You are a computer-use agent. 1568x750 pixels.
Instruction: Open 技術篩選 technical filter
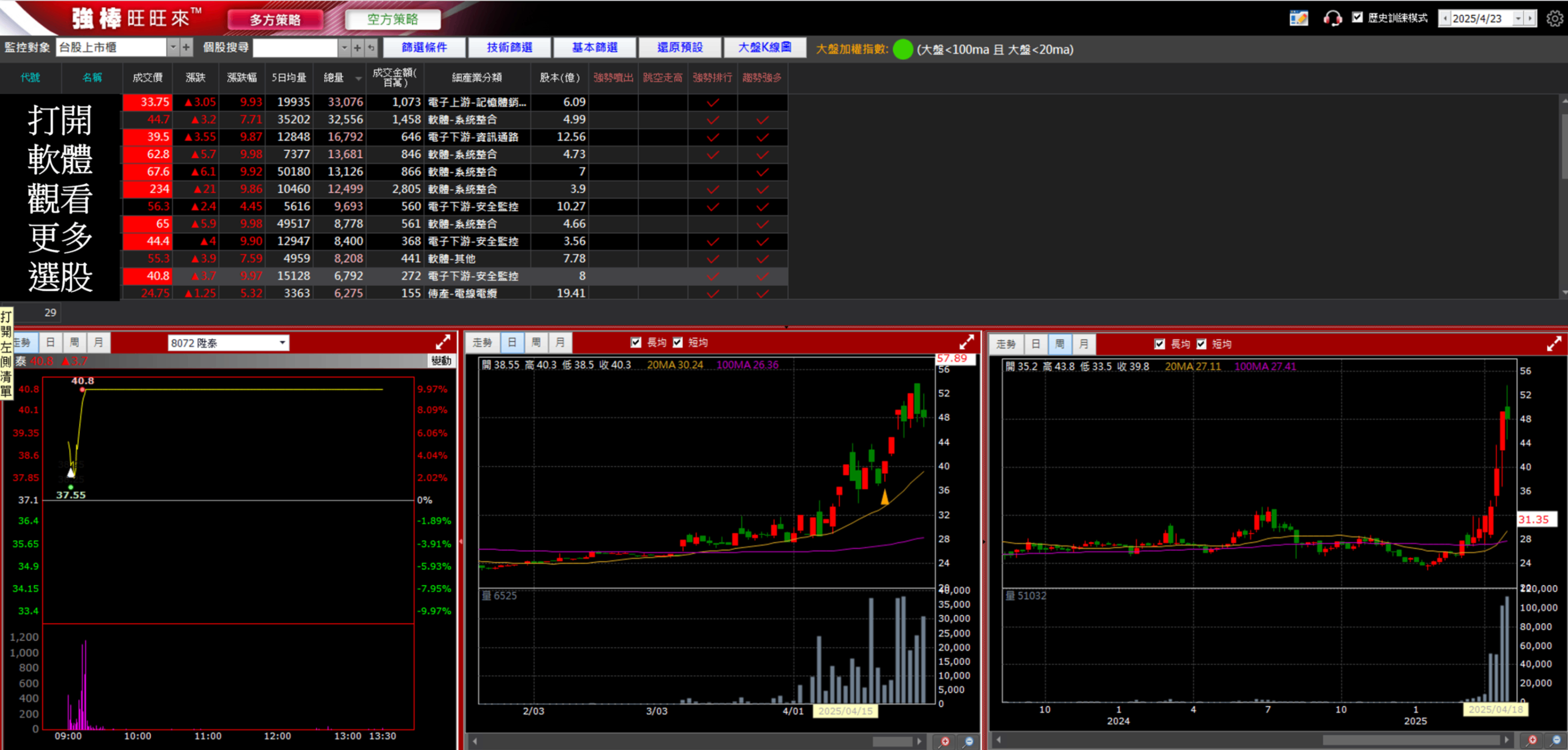(510, 47)
